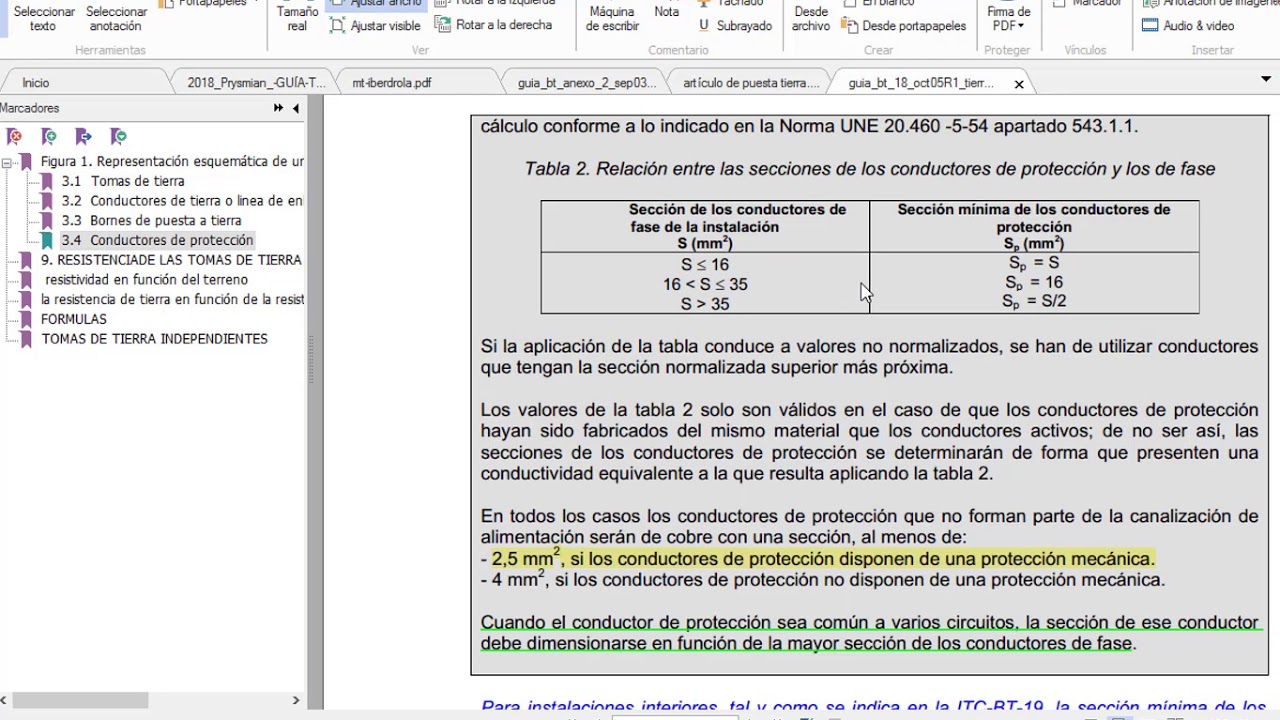Click table cell '16 < S ≤ 35'
Image resolution: width=1280 pixels, height=720 pixels.
(x=705, y=284)
